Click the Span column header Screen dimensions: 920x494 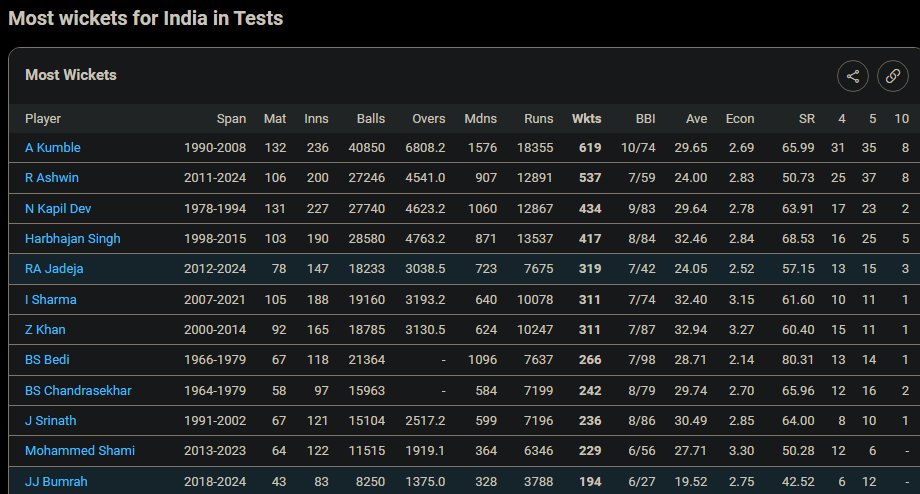[x=231, y=119]
